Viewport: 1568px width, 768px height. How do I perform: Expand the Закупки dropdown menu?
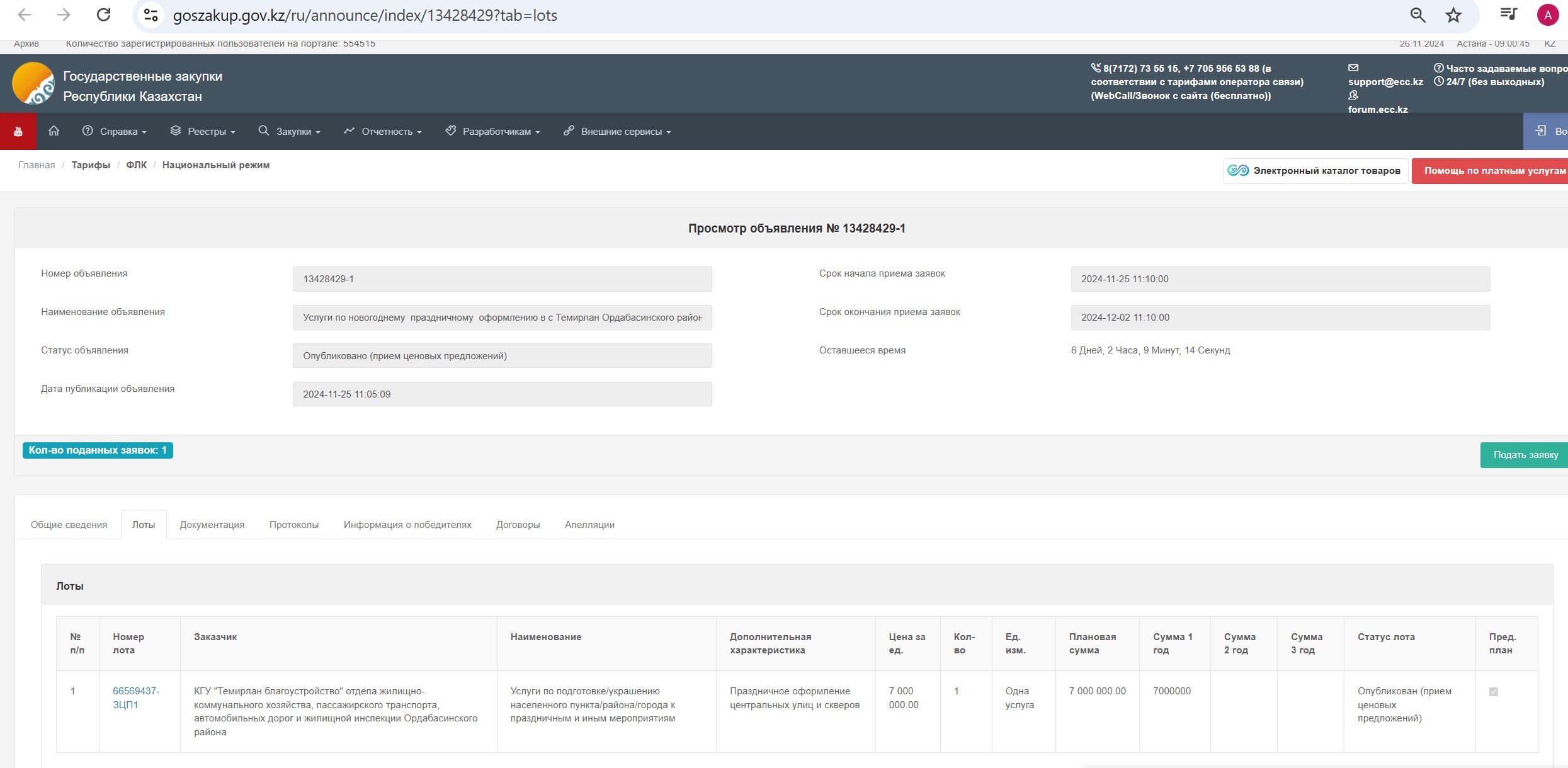[290, 131]
